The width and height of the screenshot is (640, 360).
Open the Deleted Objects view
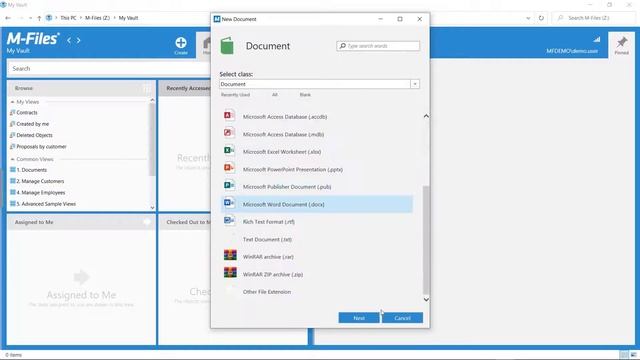[34, 135]
